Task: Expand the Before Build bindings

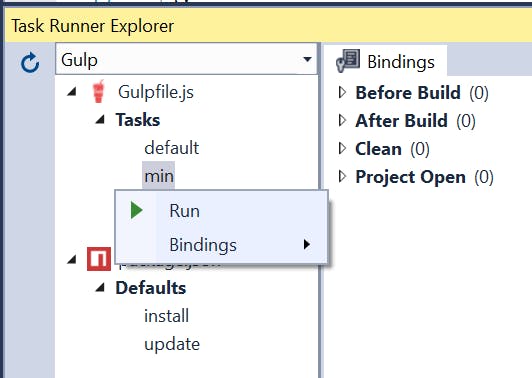Action: pyautogui.click(x=342, y=92)
